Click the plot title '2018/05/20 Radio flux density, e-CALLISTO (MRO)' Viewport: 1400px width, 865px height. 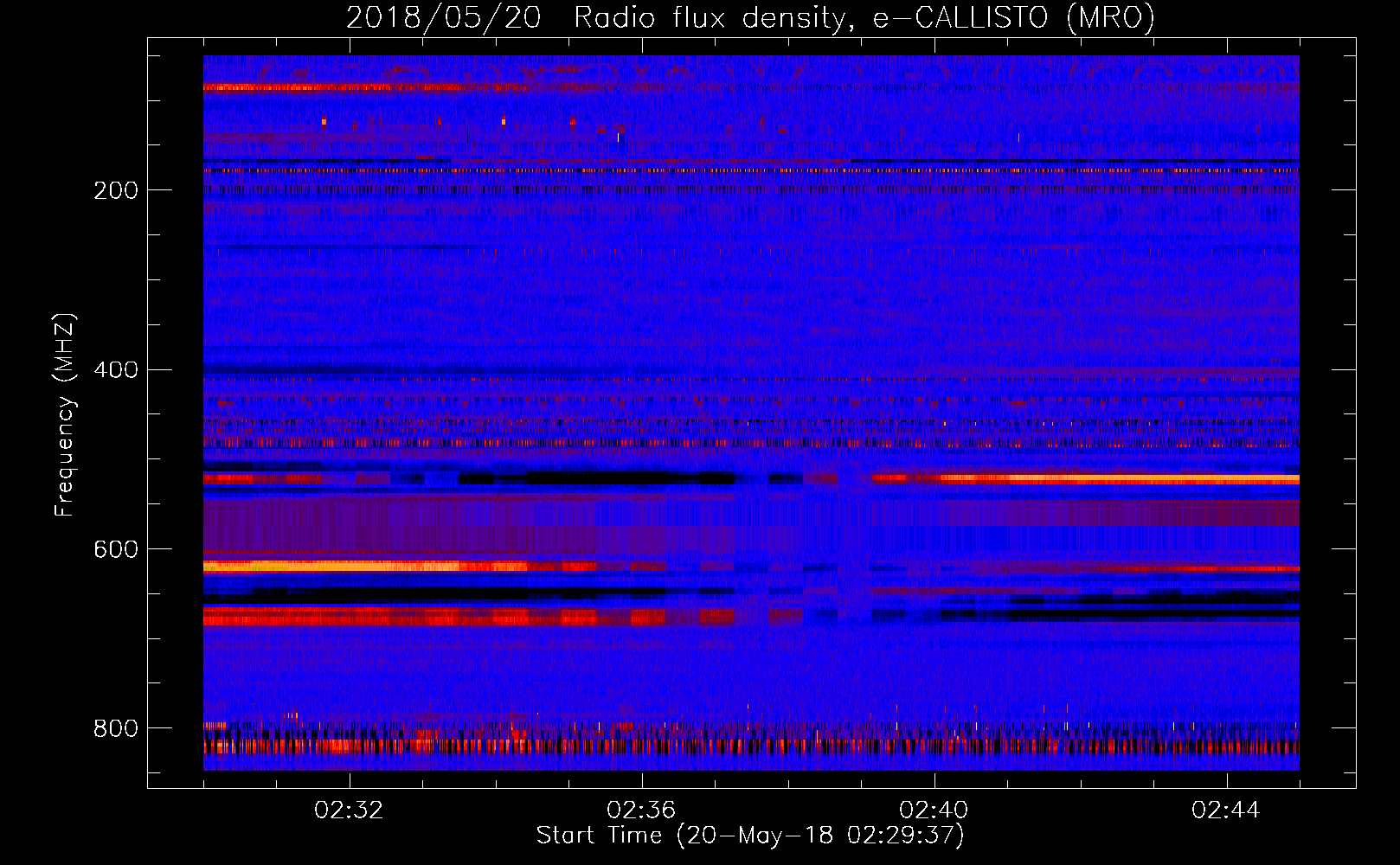[x=750, y=17]
